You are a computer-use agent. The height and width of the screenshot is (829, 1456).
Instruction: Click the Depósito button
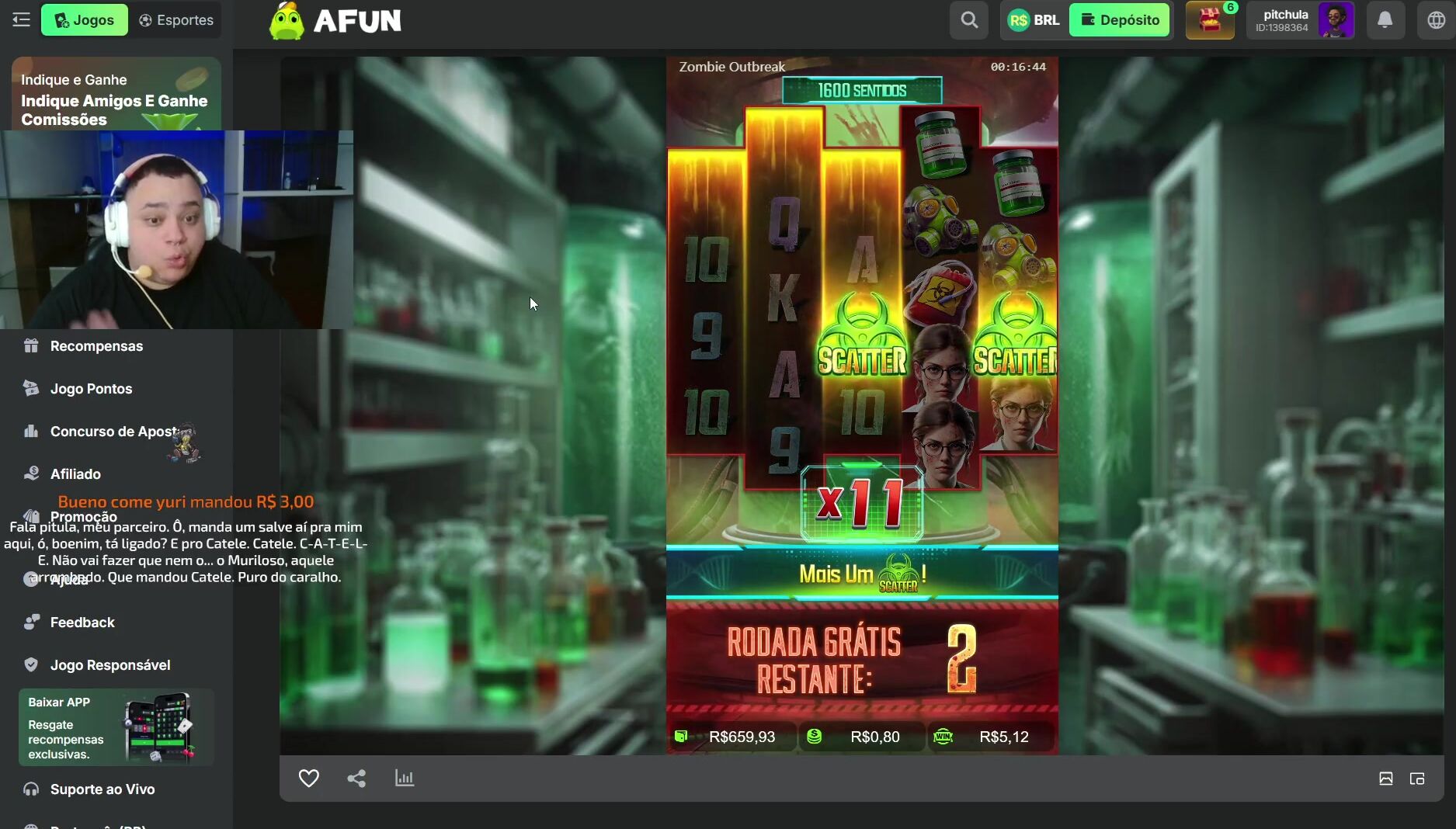1120,20
